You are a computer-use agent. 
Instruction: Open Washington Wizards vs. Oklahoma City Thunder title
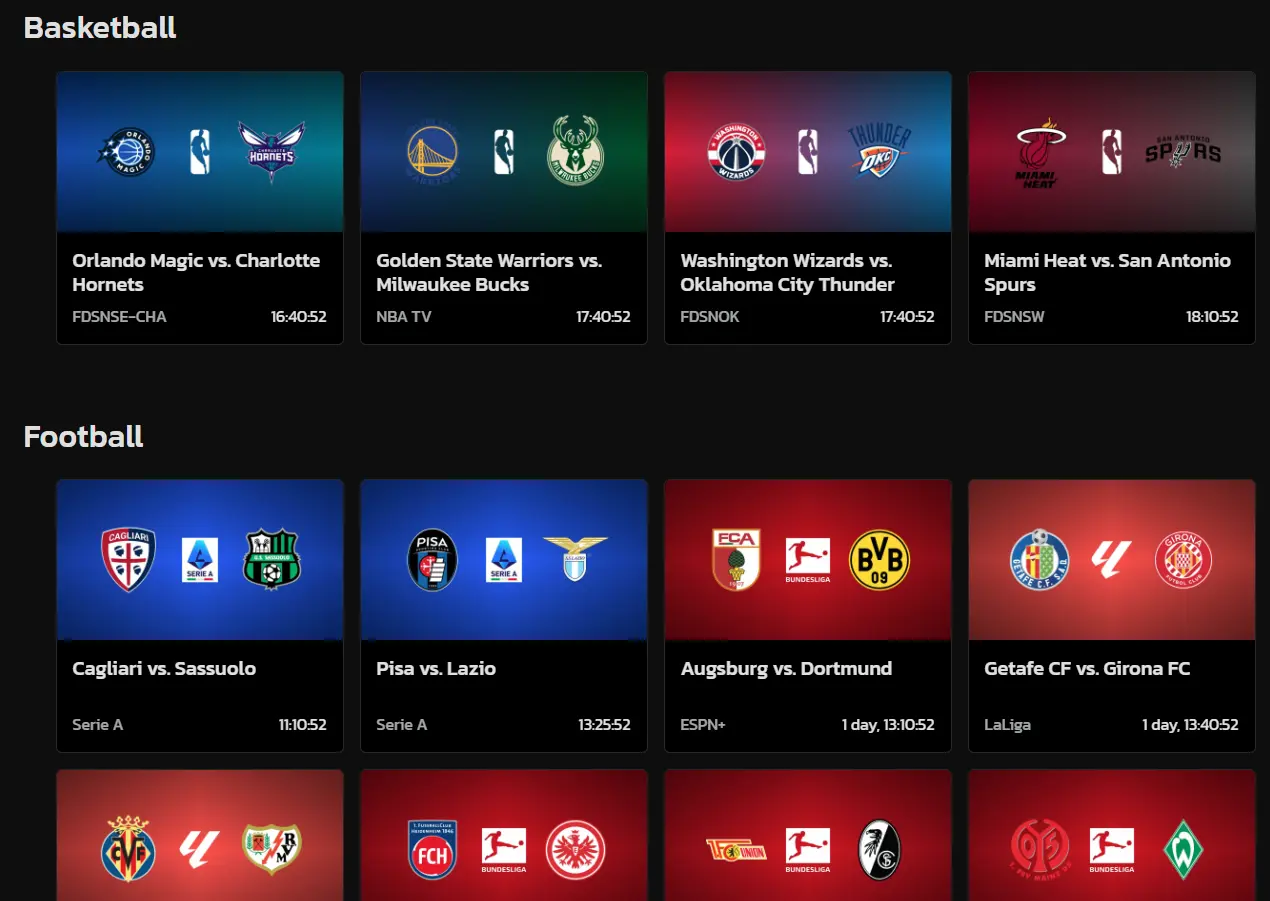[787, 272]
